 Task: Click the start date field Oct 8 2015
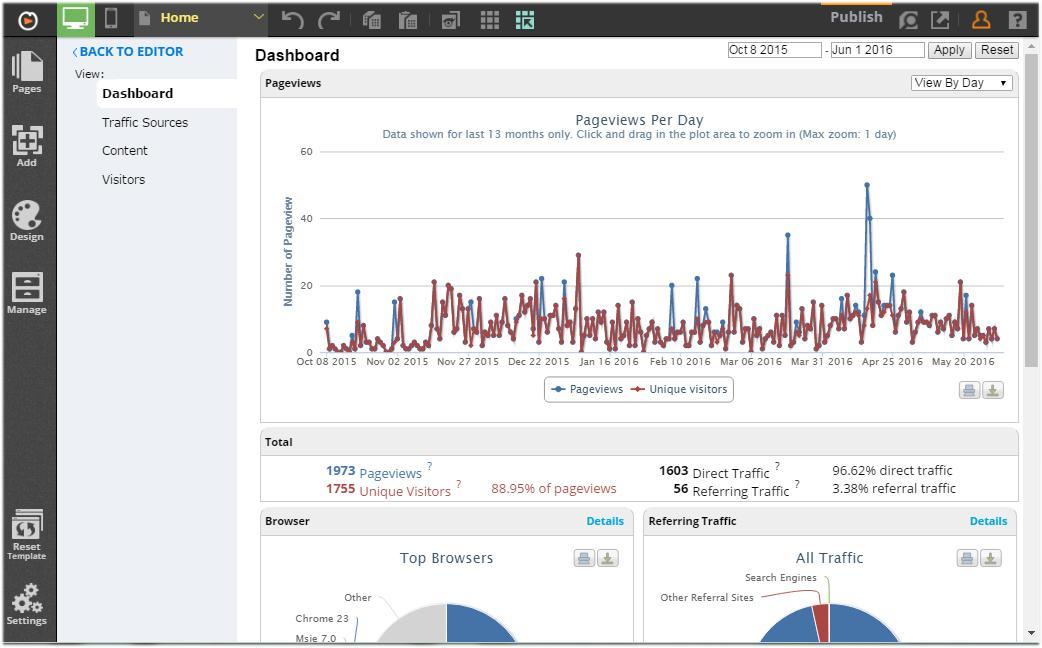coord(774,50)
